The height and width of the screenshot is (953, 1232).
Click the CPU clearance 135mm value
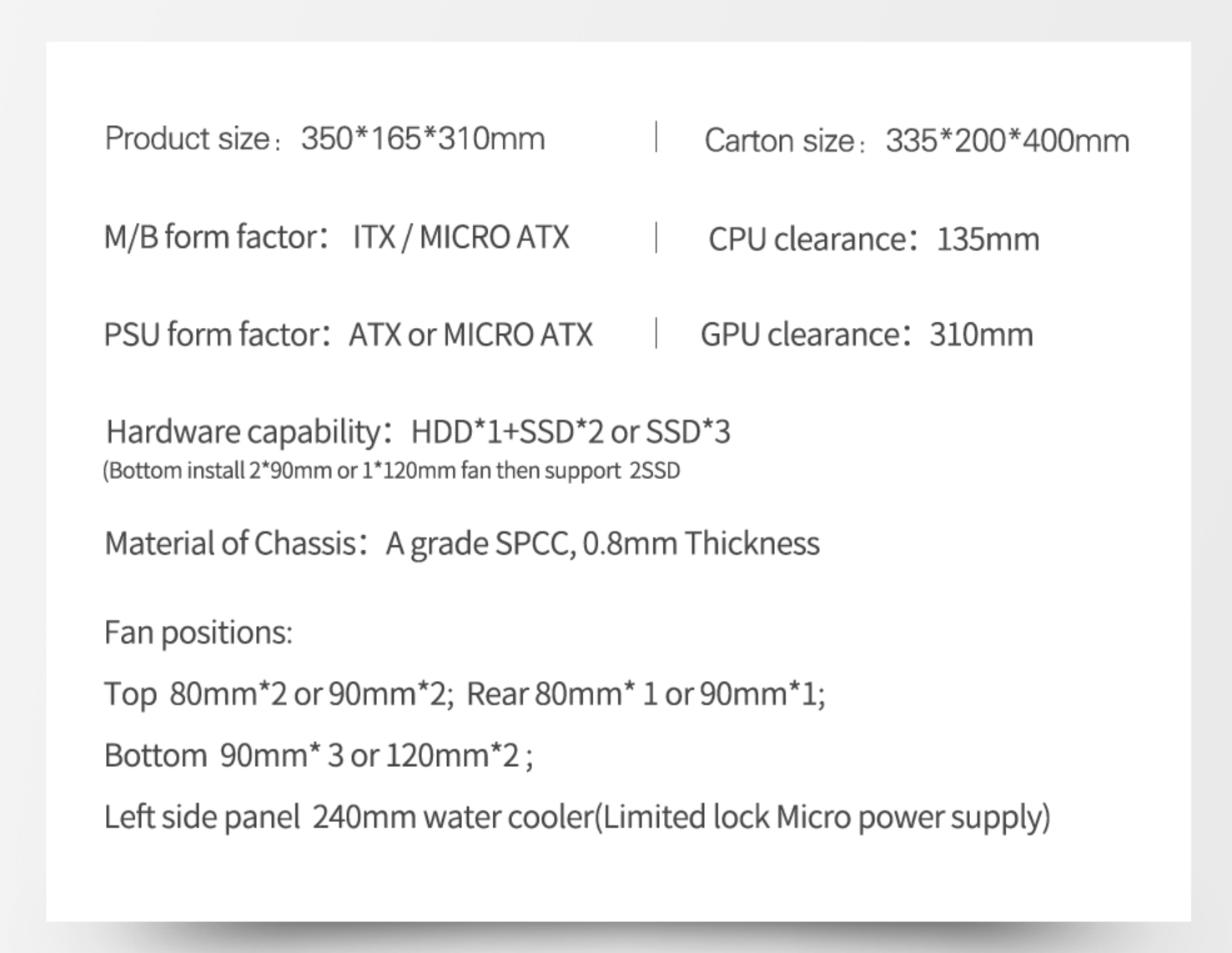pyautogui.click(x=988, y=240)
